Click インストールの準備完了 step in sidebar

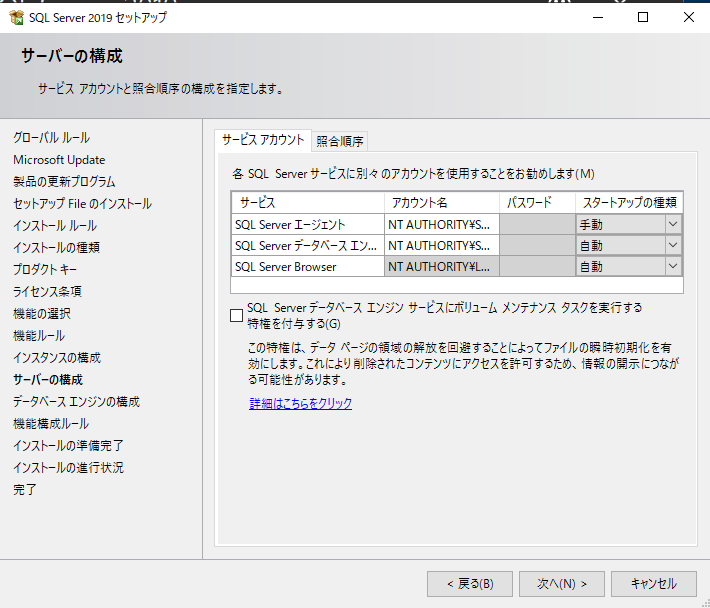click(x=68, y=445)
